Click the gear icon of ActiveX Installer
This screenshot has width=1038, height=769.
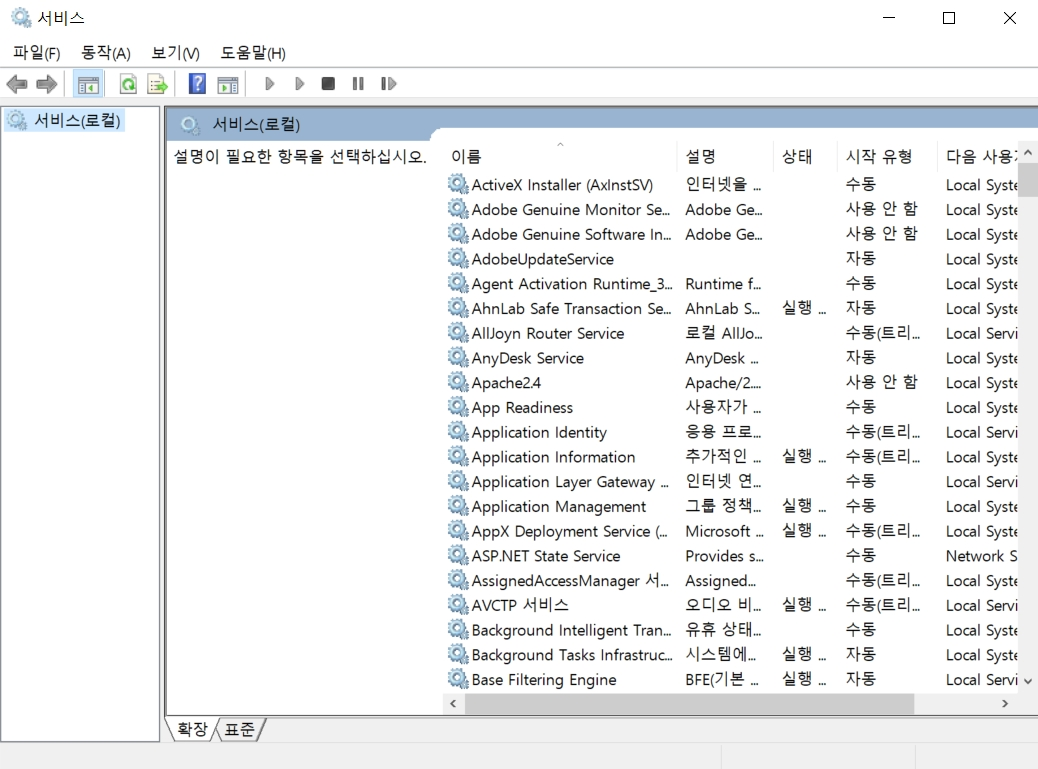coord(457,183)
